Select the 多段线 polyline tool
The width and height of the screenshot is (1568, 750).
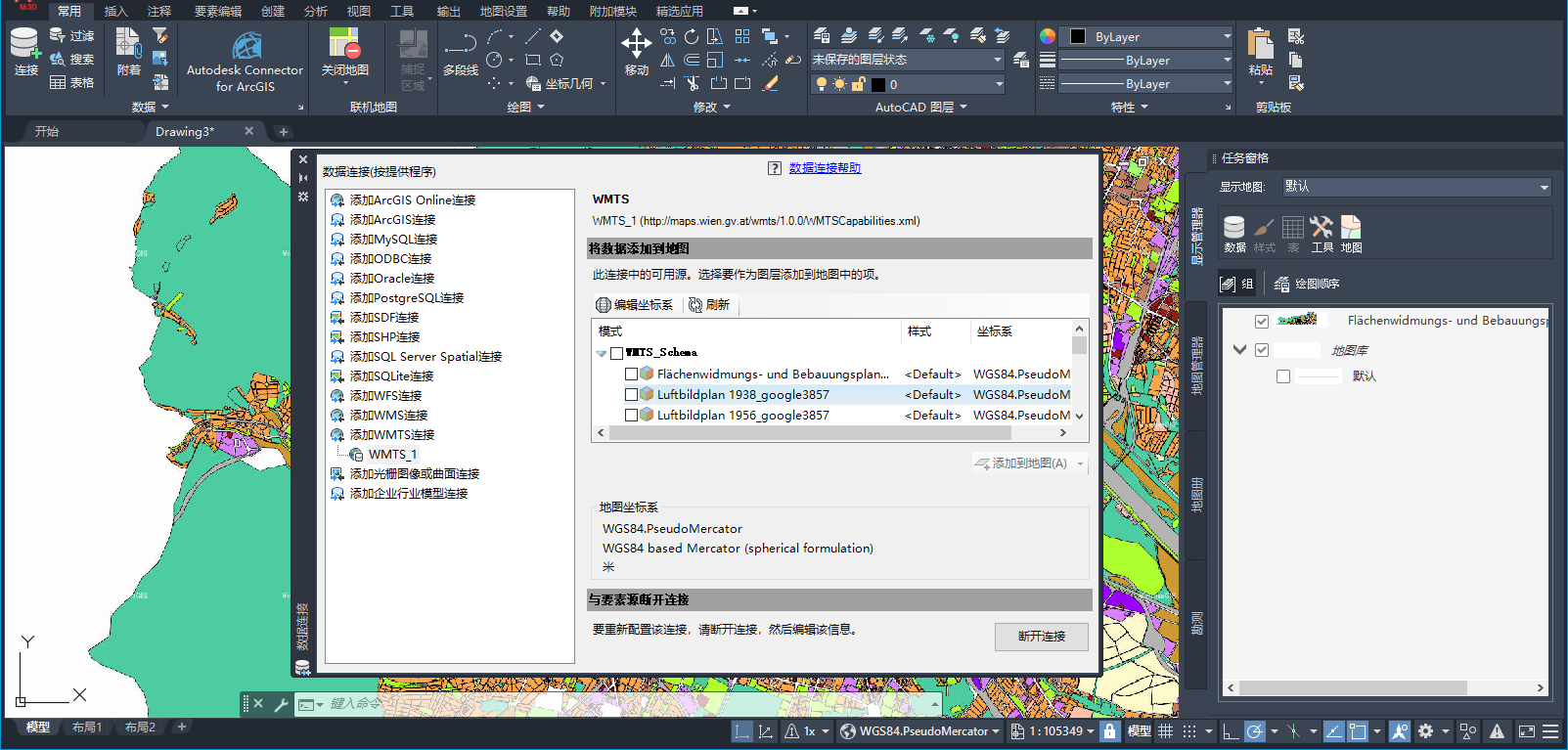[460, 51]
